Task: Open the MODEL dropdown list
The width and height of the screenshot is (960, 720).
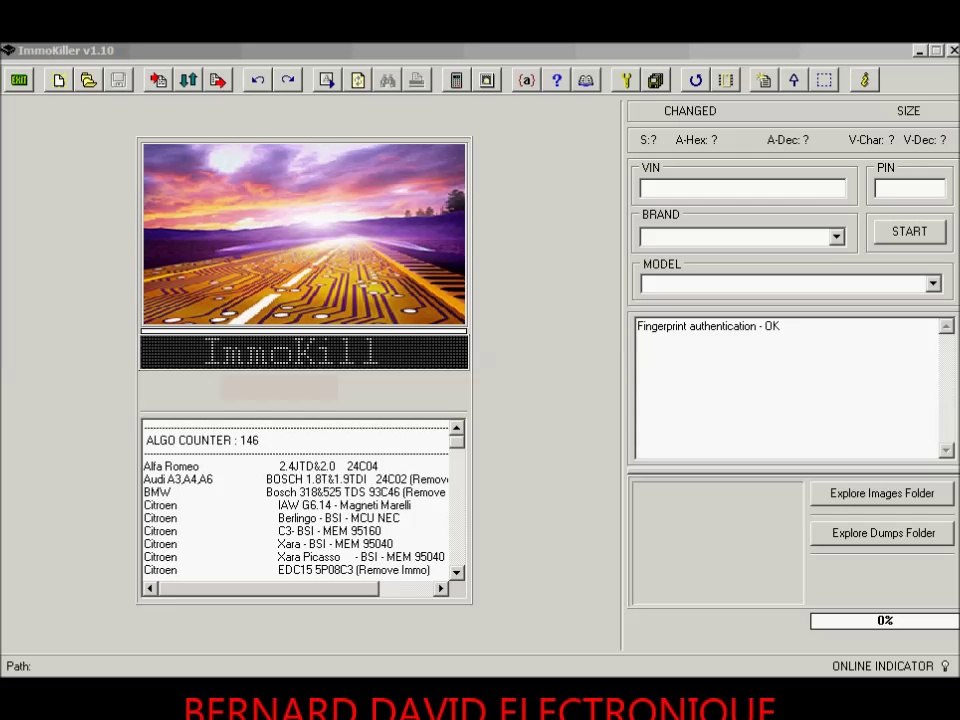Action: [933, 283]
